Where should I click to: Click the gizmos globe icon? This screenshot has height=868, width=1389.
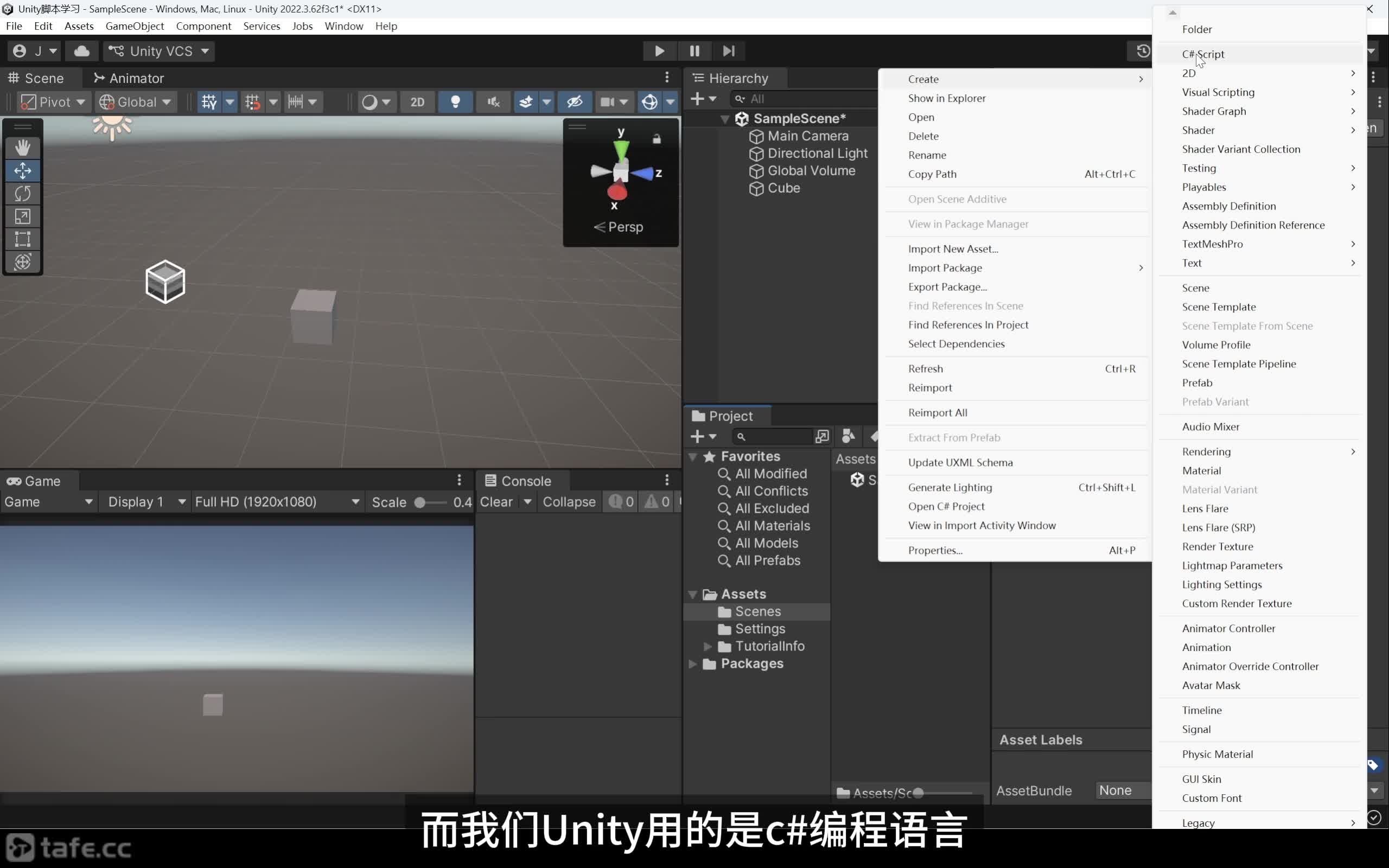point(649,102)
